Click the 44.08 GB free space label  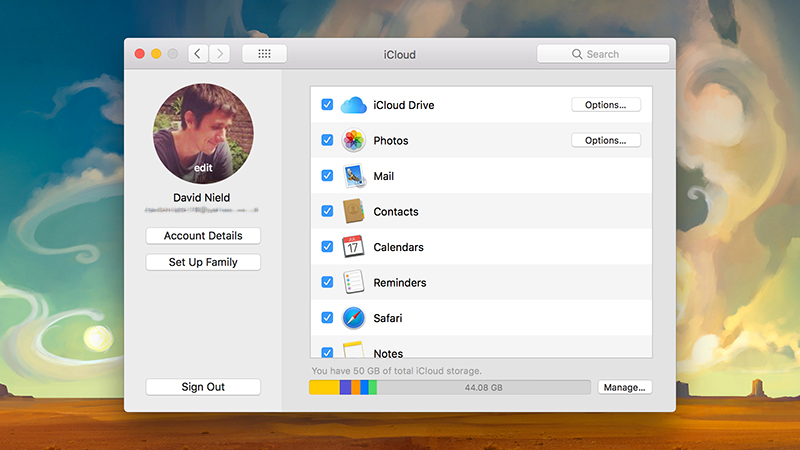click(x=483, y=388)
